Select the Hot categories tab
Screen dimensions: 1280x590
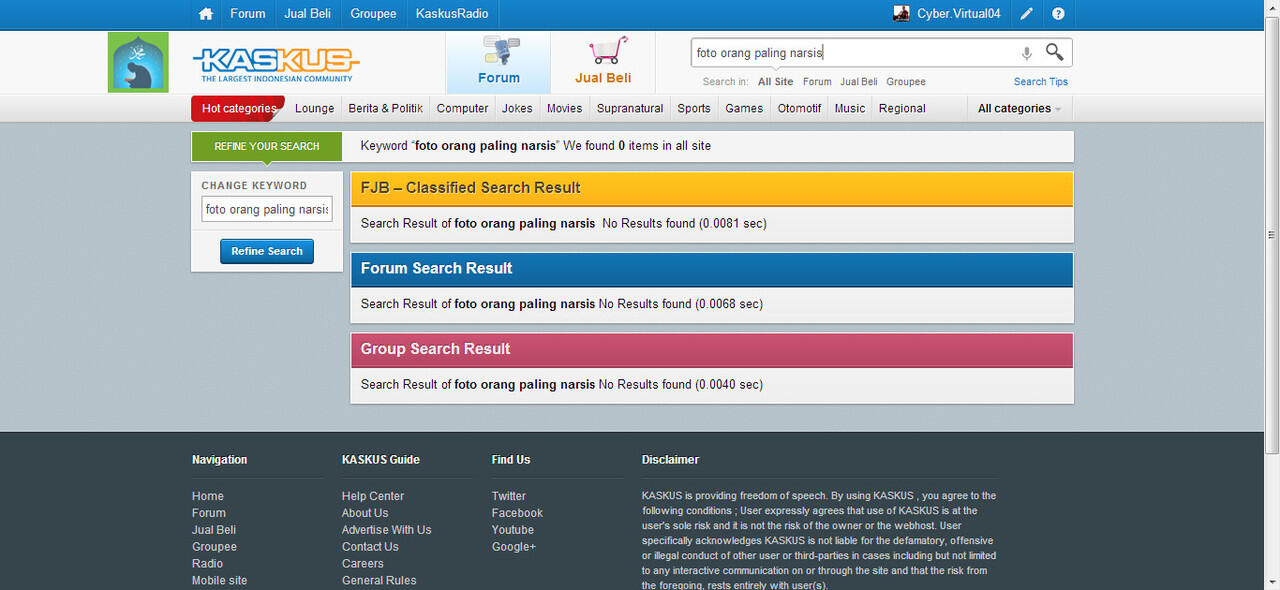(238, 108)
